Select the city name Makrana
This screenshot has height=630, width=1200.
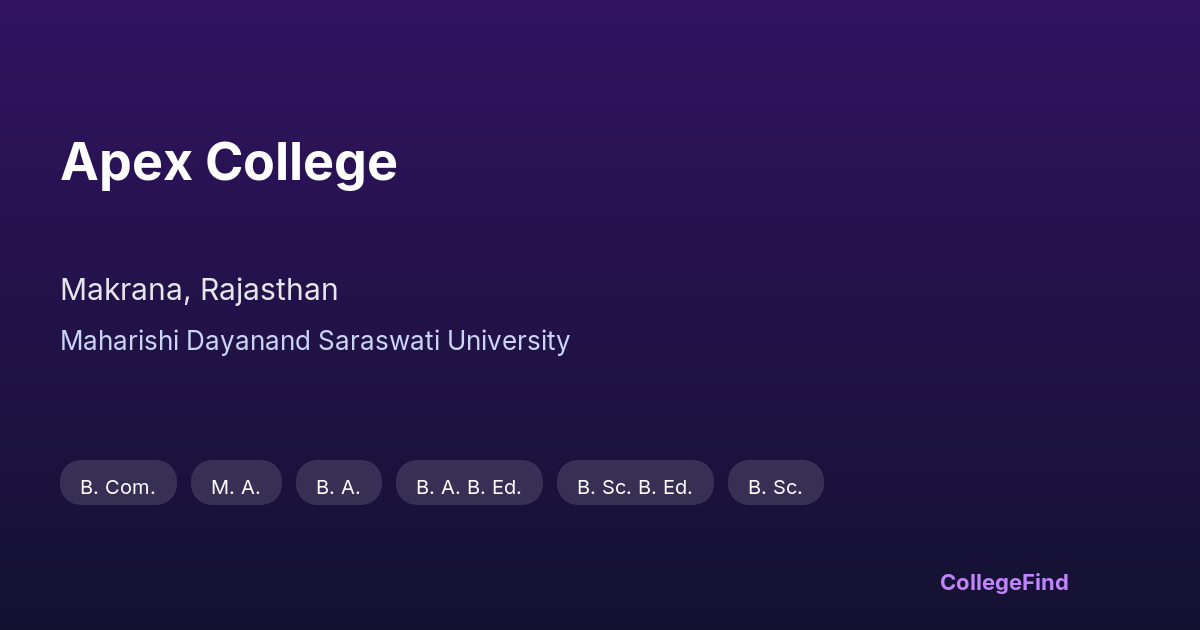pos(122,290)
